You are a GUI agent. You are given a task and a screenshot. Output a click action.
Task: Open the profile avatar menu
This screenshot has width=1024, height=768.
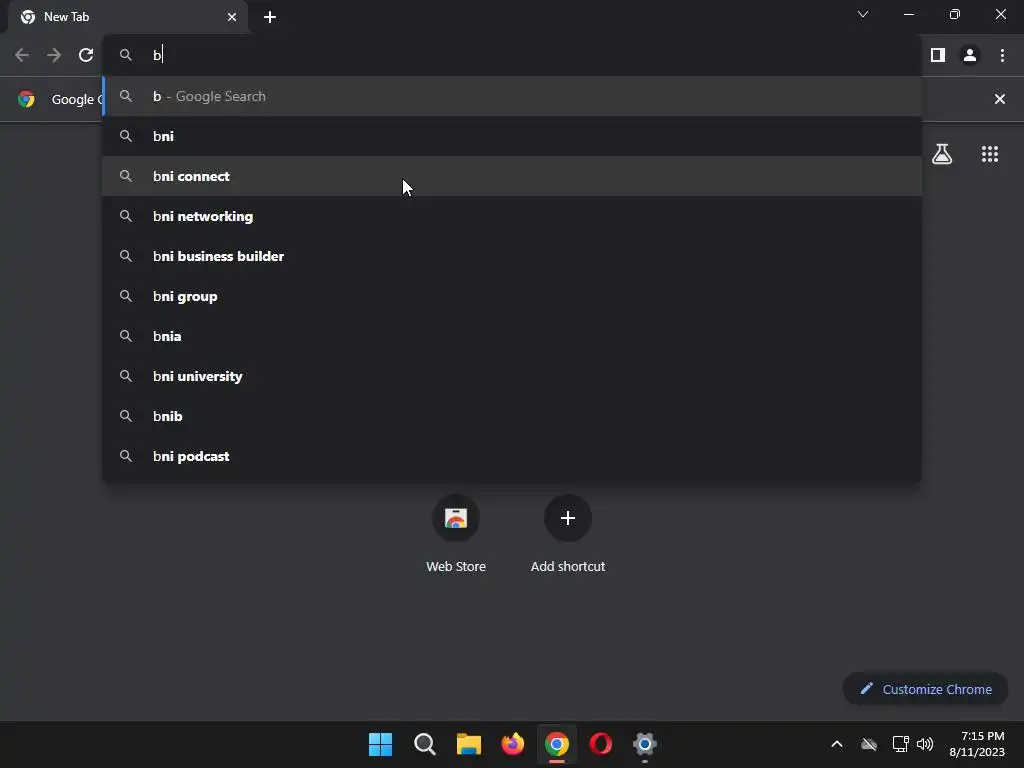[x=970, y=55]
